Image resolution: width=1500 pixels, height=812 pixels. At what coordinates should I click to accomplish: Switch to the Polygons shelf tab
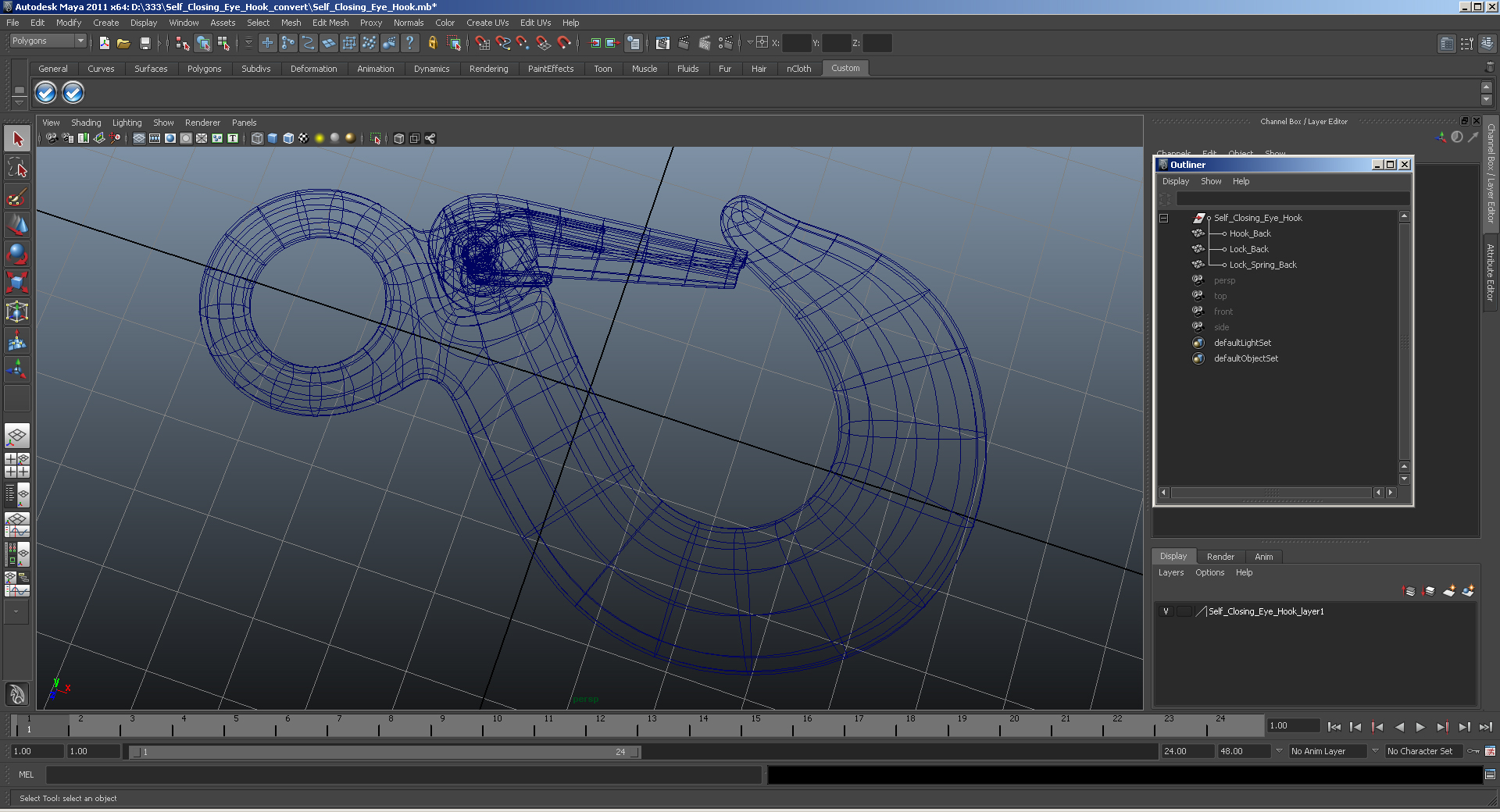[x=204, y=69]
